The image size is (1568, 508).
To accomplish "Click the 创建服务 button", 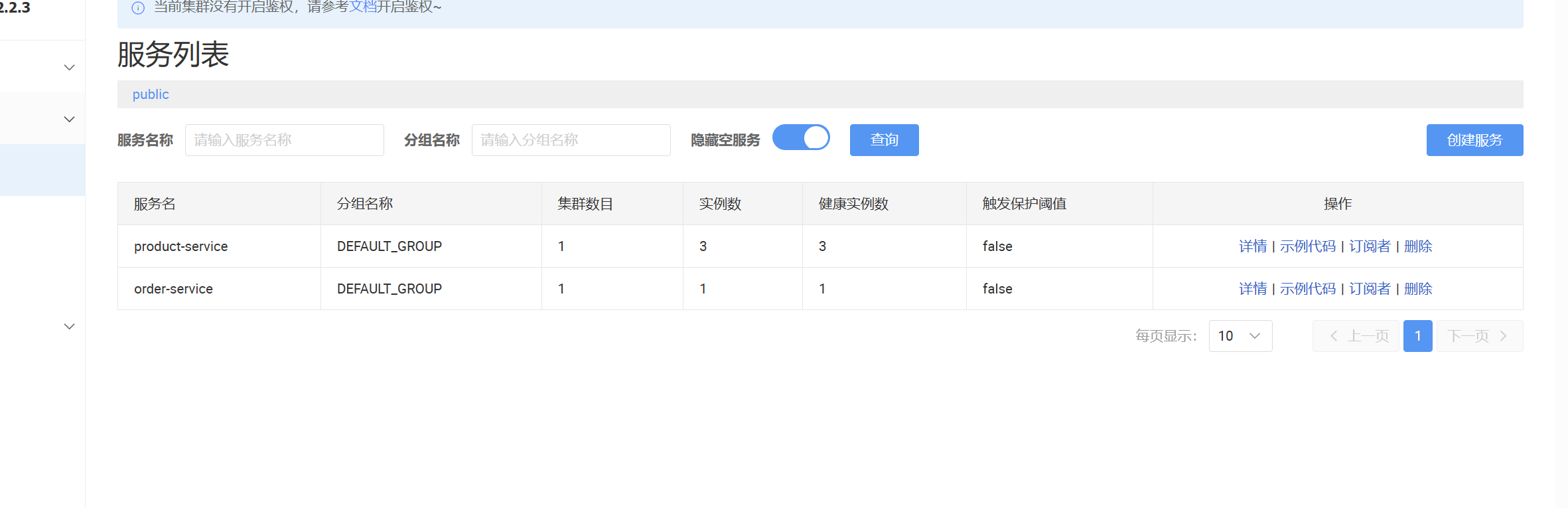I will (1474, 140).
